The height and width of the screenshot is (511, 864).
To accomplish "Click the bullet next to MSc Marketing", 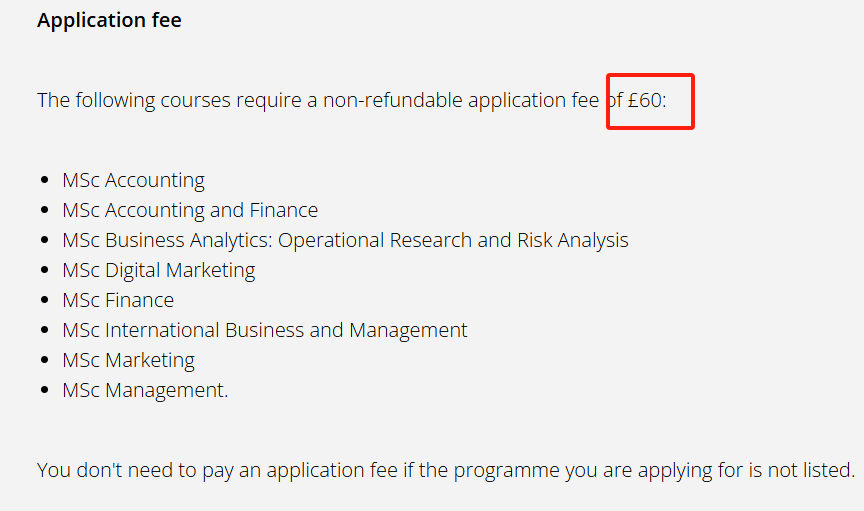I will (x=44, y=361).
